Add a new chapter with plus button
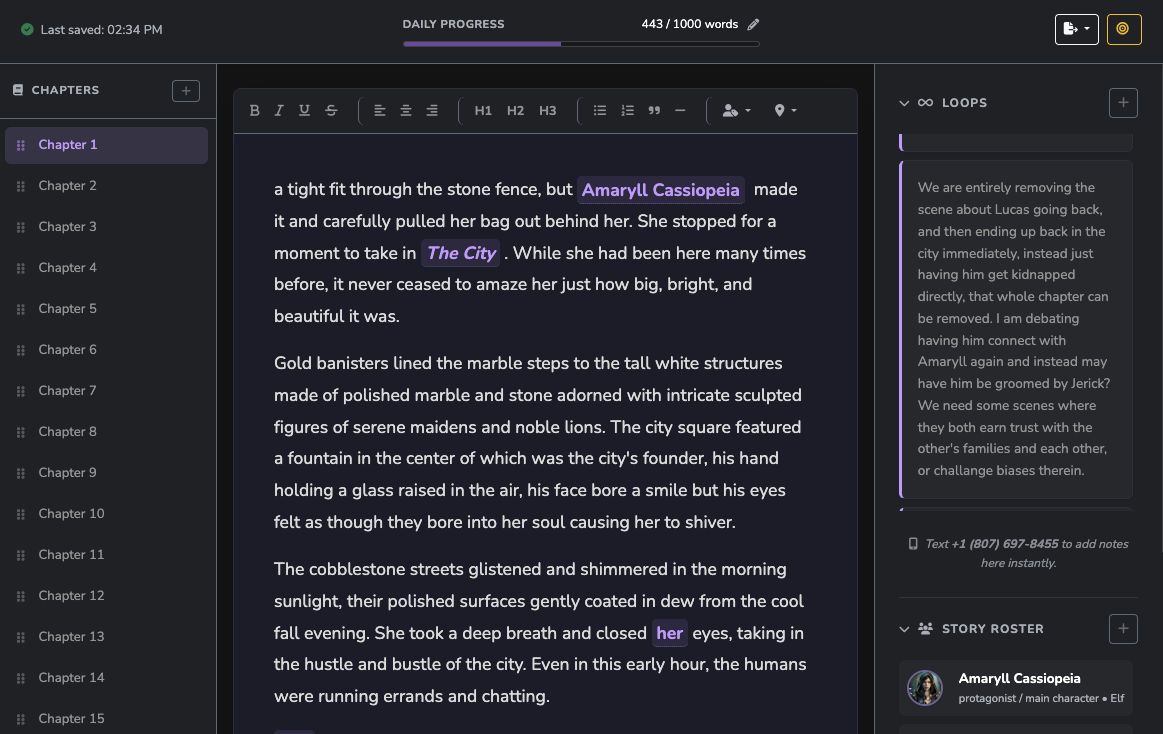 point(185,91)
